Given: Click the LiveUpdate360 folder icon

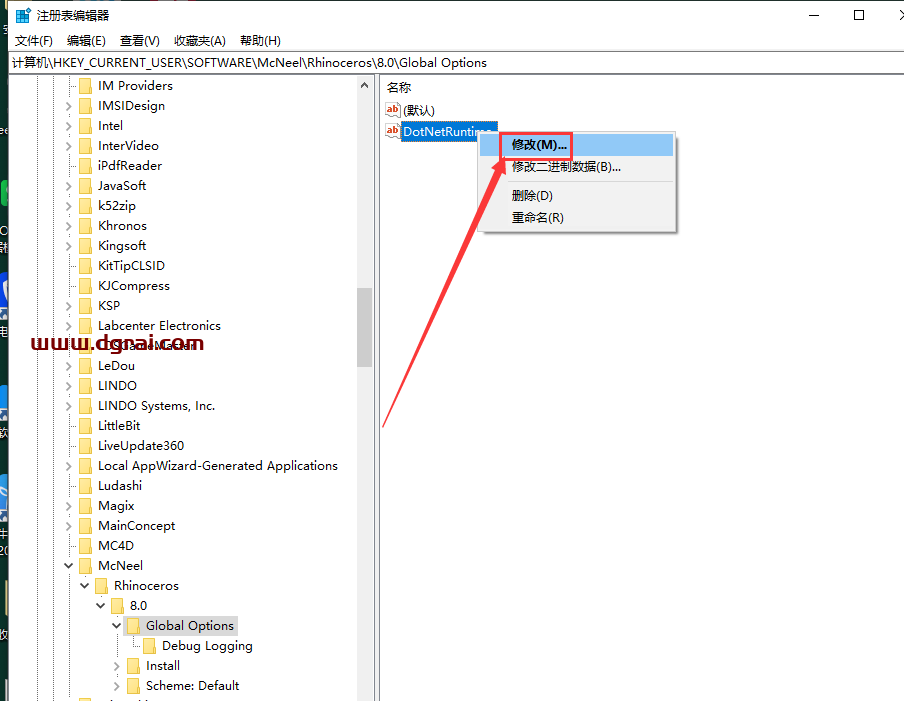Looking at the screenshot, I should [85, 446].
